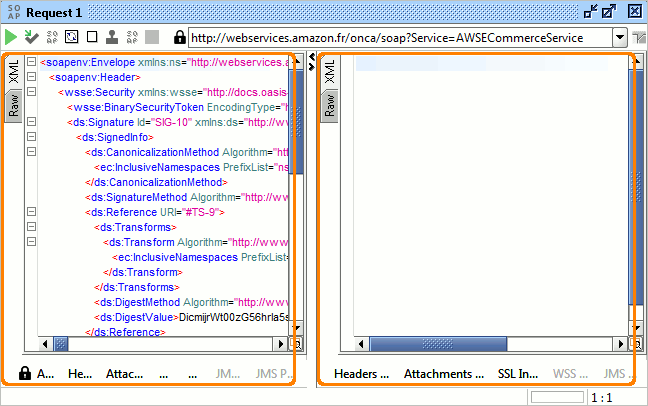Open the response Headers ... tab
Screen dimensions: 648x406
(362, 374)
